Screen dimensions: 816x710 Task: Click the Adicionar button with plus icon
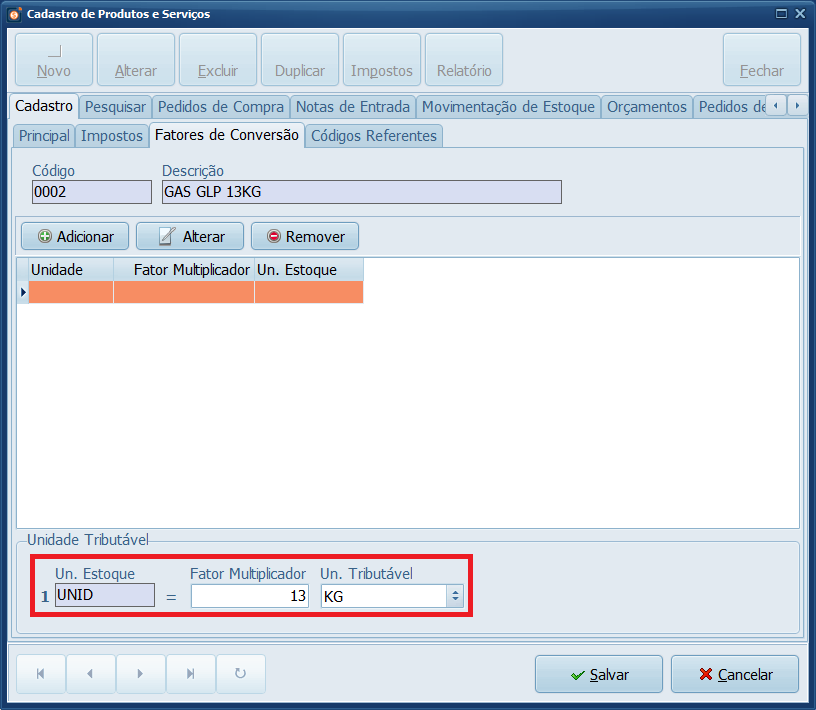tap(75, 236)
